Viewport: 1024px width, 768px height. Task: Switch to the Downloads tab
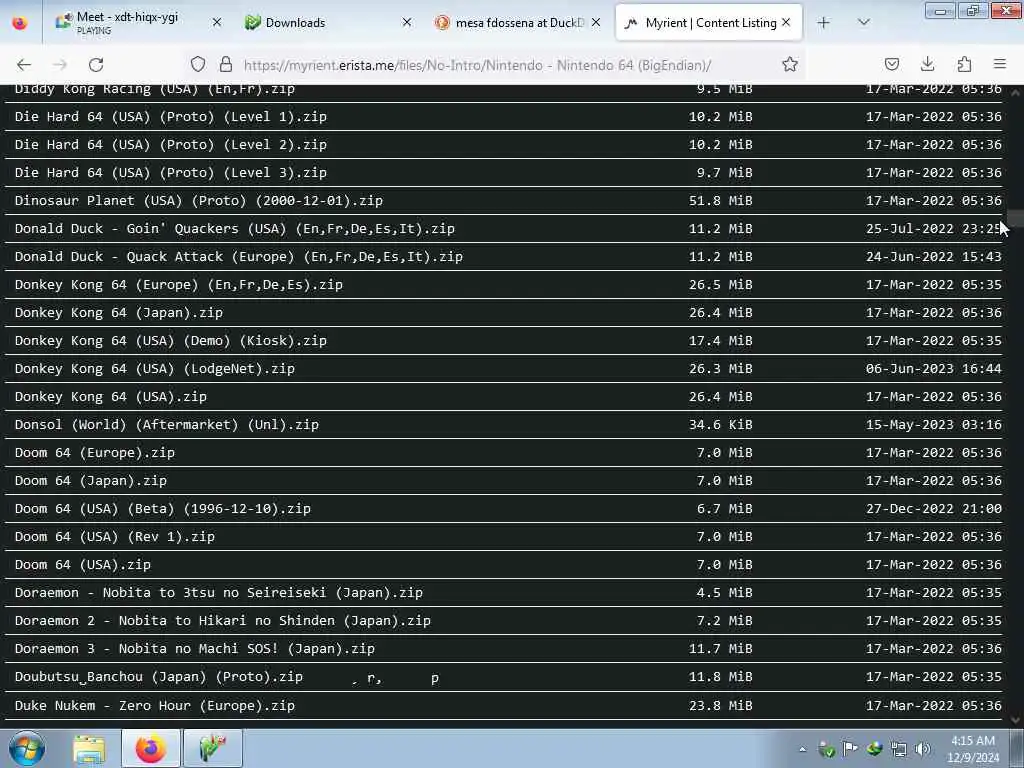click(327, 23)
